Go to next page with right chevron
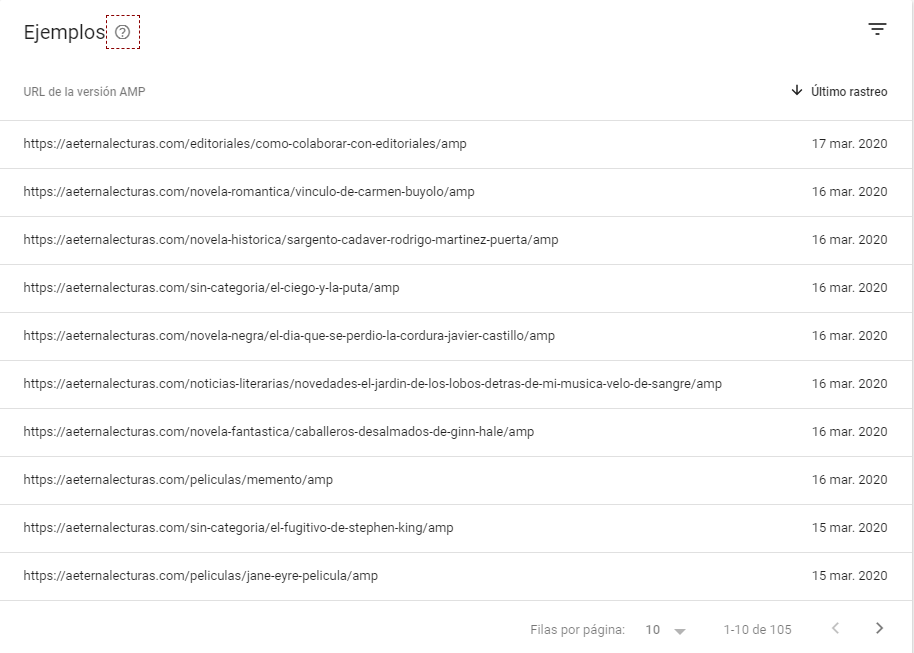Viewport: 914px width, 653px height. coord(880,628)
